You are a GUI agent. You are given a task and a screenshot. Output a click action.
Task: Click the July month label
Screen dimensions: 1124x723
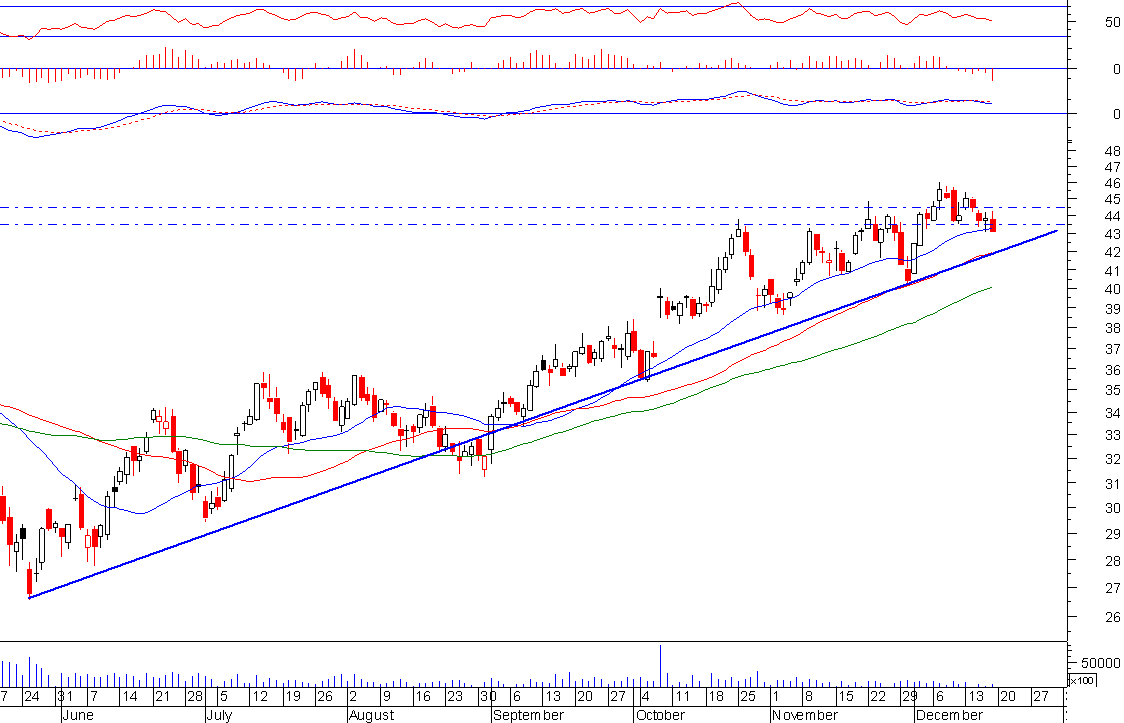pos(219,715)
